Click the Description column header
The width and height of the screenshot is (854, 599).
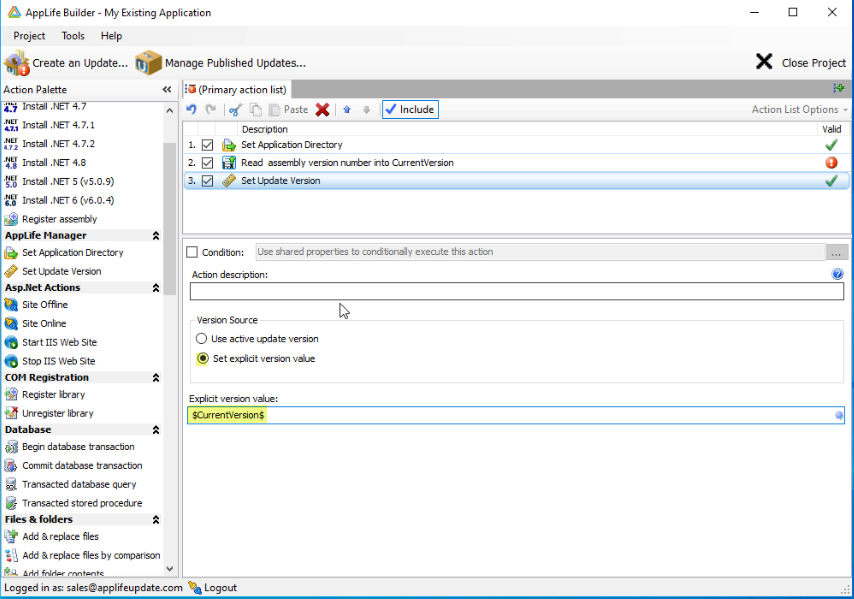(x=527, y=129)
